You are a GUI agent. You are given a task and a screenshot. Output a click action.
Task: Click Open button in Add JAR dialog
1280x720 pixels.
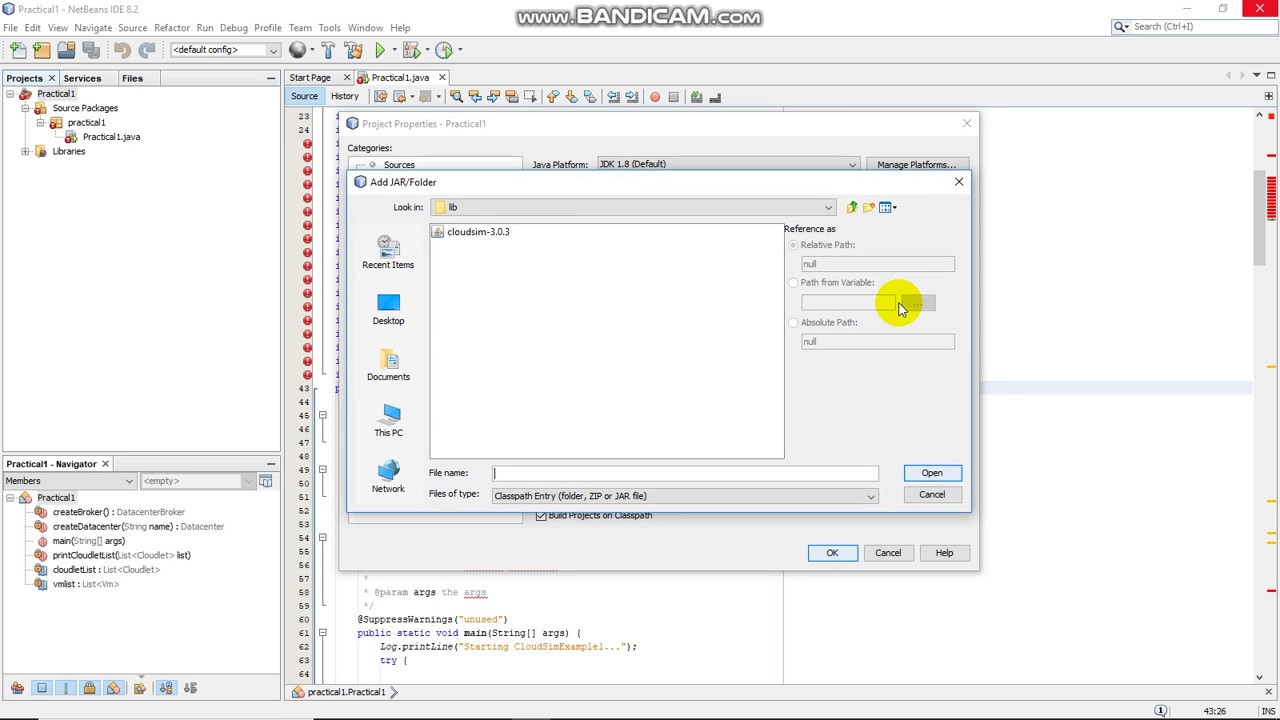[932, 473]
